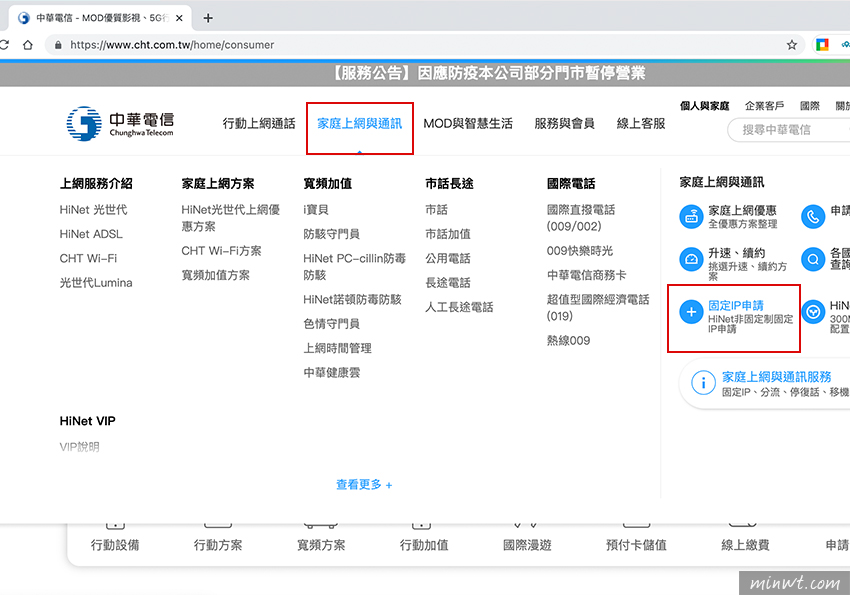Screen dimensions: 850x595
Task: Click the magnifier icon beside 升速、續約
Action: tap(813, 259)
